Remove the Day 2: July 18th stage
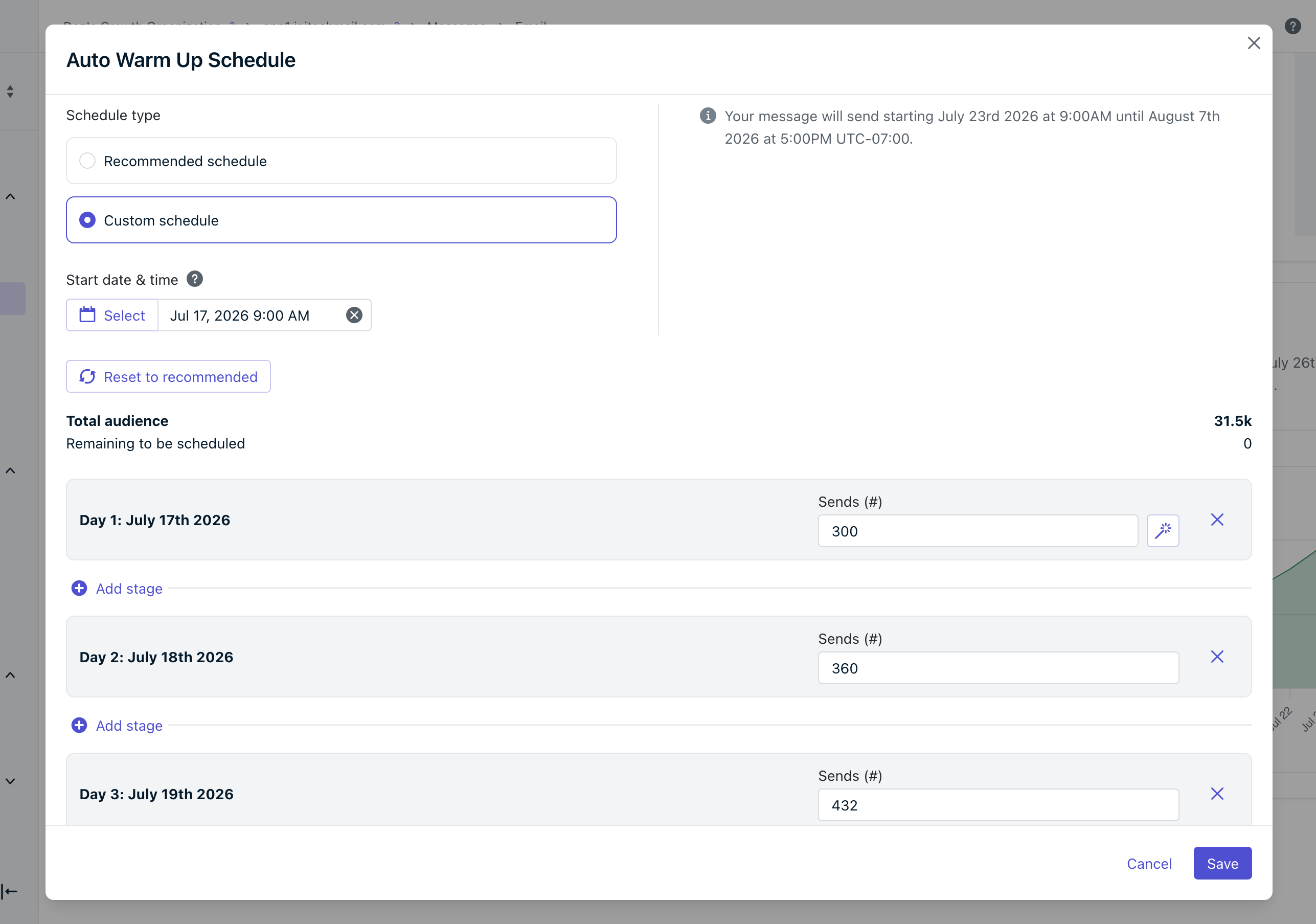The image size is (1316, 924). click(x=1217, y=657)
